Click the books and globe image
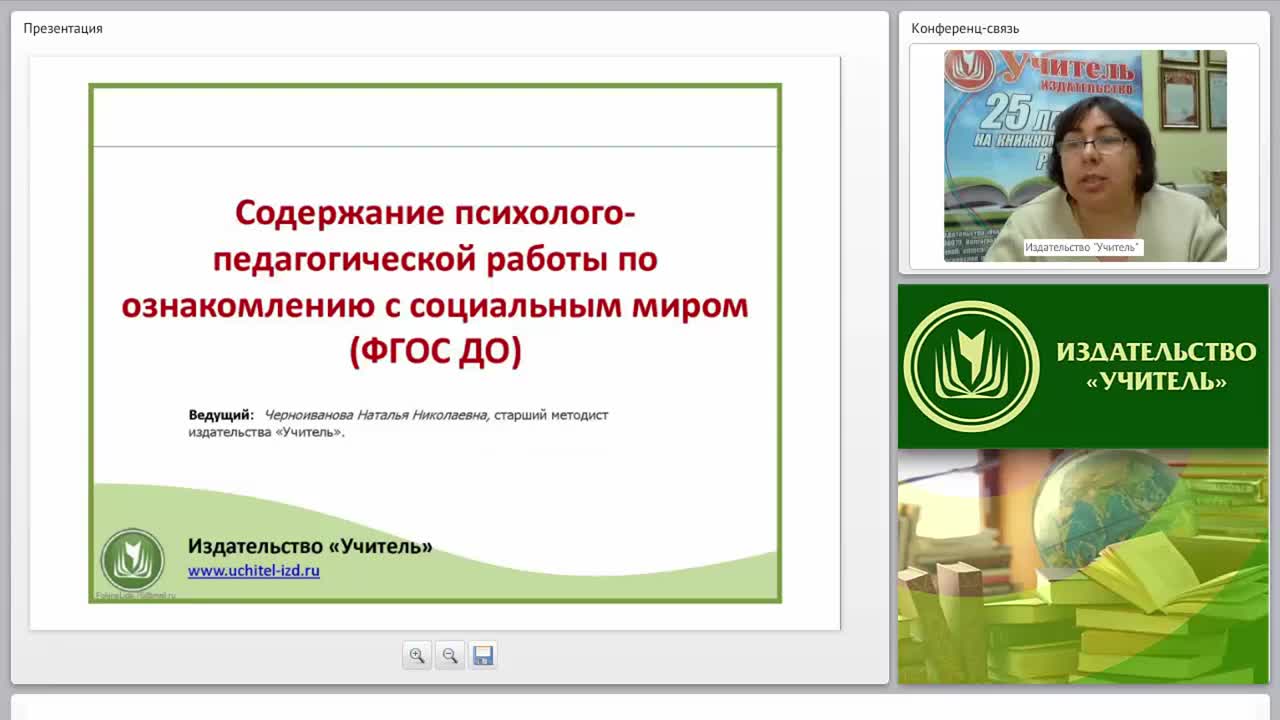Viewport: 1280px width, 720px height. click(x=1083, y=566)
